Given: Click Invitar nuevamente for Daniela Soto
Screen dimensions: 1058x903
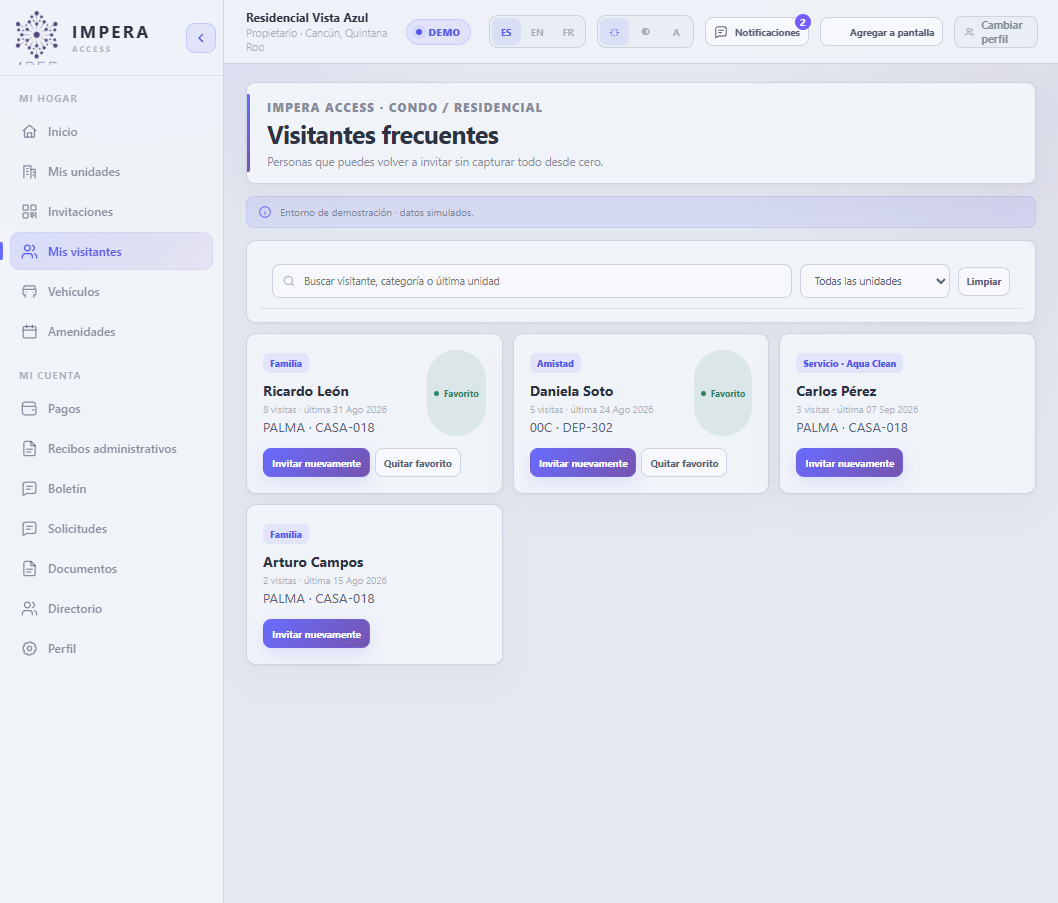Looking at the screenshot, I should 583,463.
